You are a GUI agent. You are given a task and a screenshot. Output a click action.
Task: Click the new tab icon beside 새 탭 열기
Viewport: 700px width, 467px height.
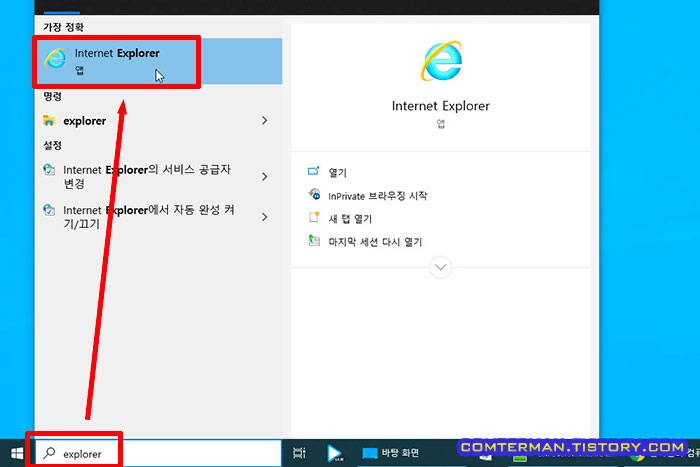(314, 217)
